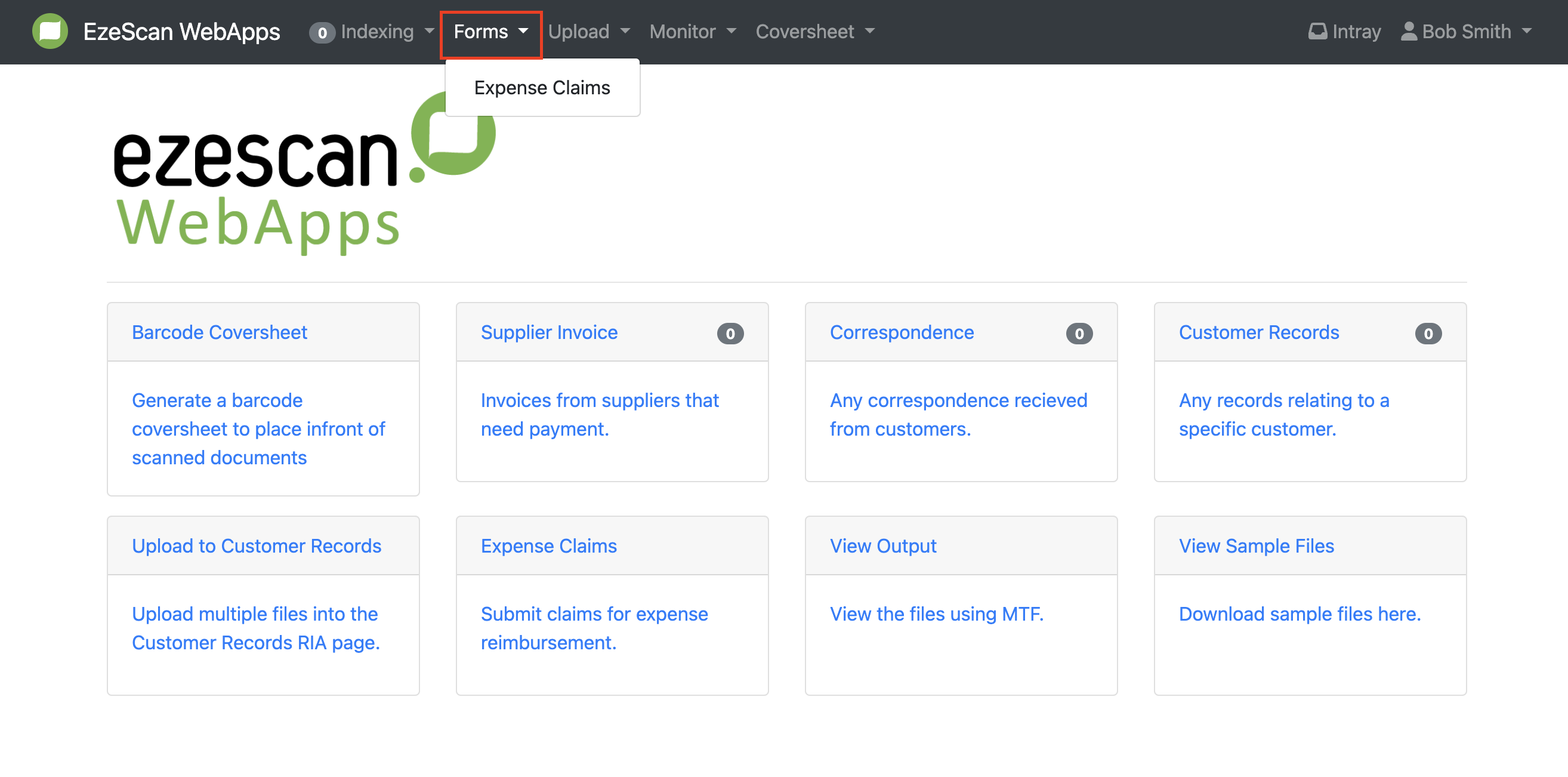Click the View Output card title
The width and height of the screenshot is (1568, 777).
point(882,545)
